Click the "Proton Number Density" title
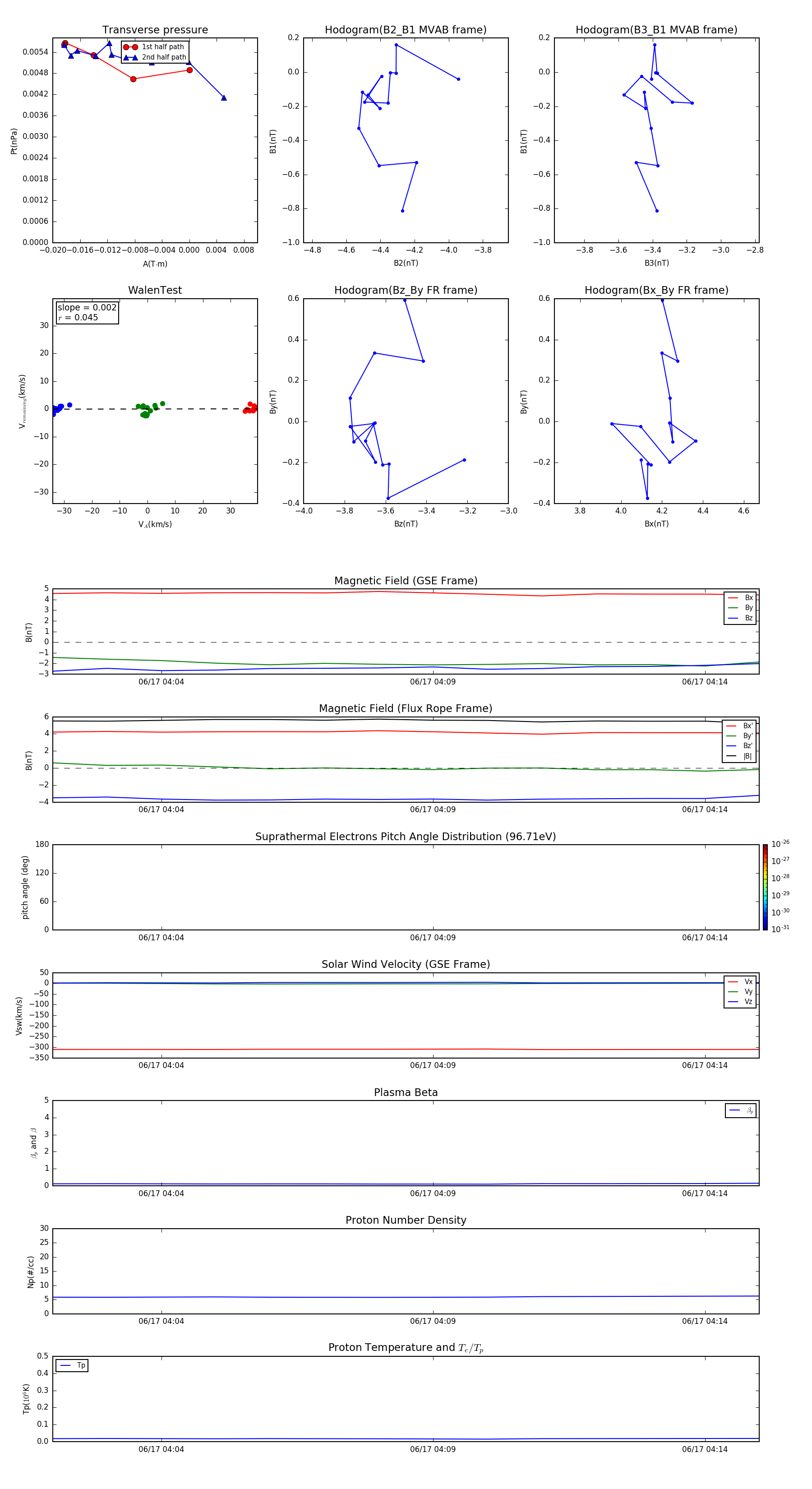The height and width of the screenshot is (1489, 812). tap(406, 1221)
